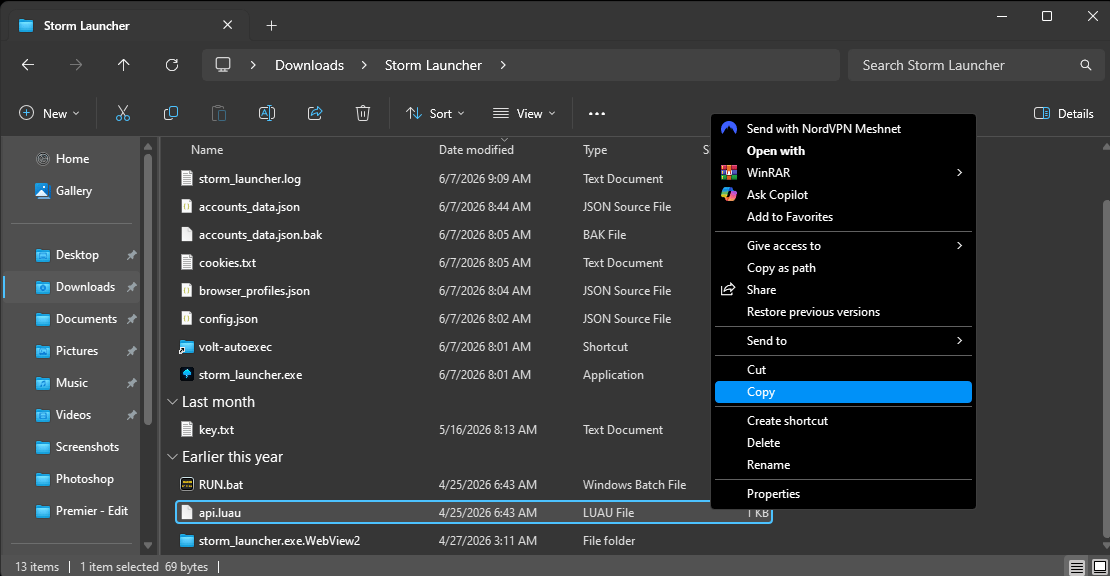Image resolution: width=1110 pixels, height=576 pixels.
Task: Open the WinRAR submenu
Action: tap(843, 173)
